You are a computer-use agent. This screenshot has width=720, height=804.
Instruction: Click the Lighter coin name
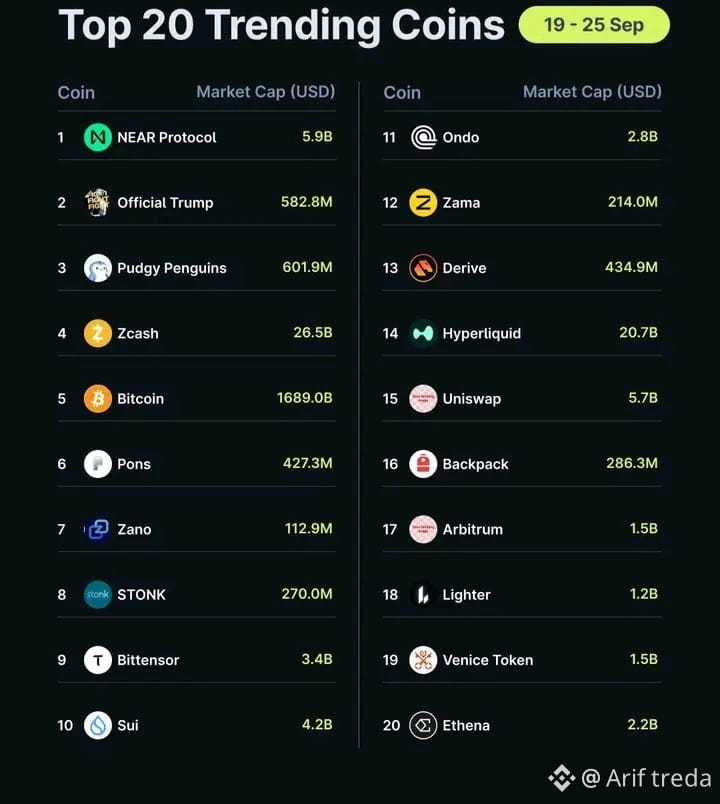466,595
